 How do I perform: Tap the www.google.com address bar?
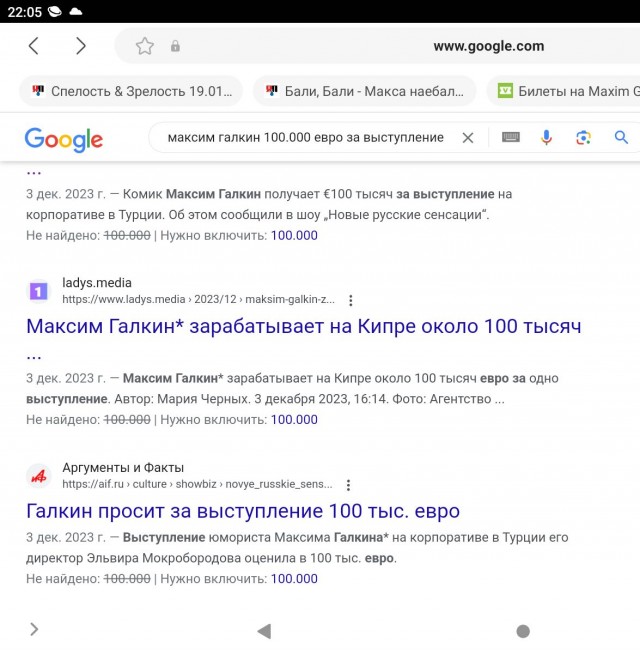(489, 46)
